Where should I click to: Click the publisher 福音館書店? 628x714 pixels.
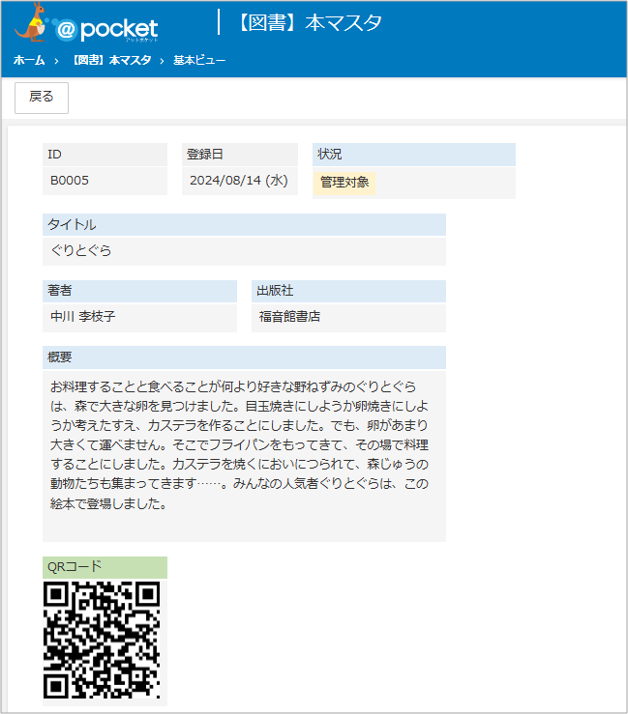(x=290, y=316)
